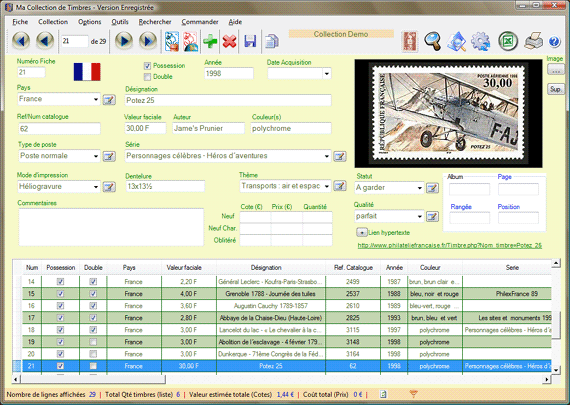Toggle Possession checkbox for row 14
Viewport: 570px width, 405px height.
coord(60,281)
